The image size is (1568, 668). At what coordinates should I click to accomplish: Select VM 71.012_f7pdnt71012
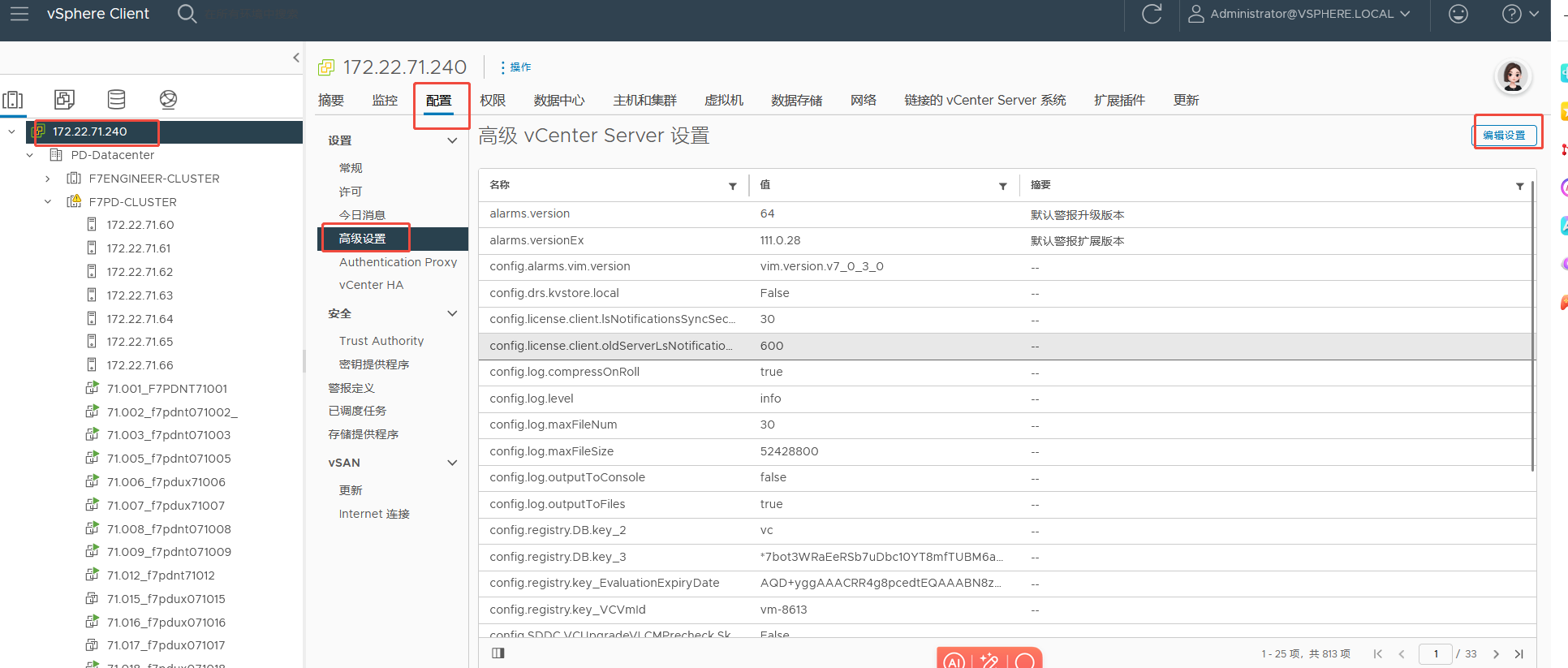click(x=161, y=575)
